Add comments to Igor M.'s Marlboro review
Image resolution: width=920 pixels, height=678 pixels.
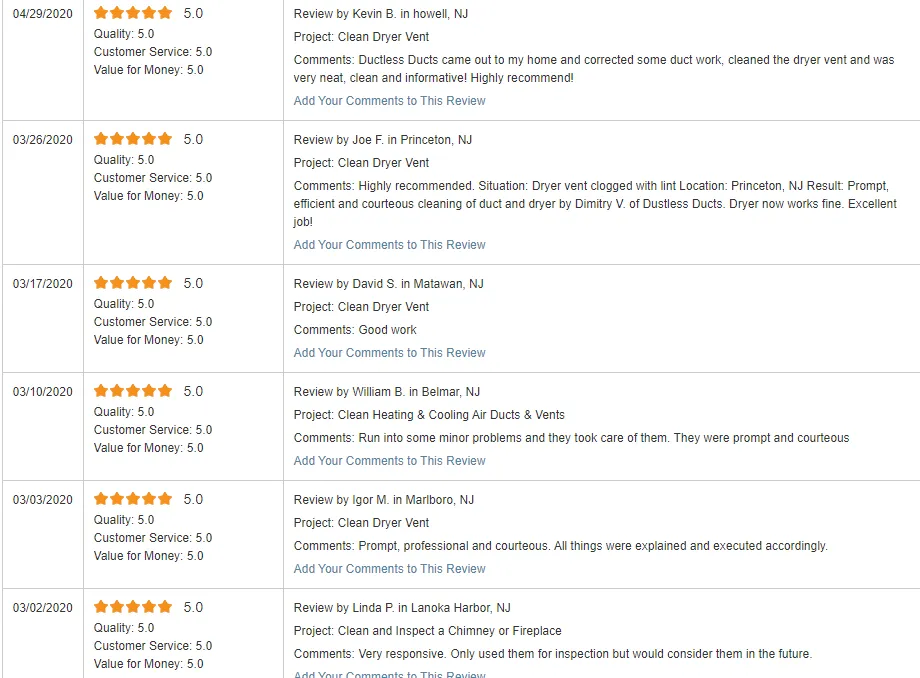pos(389,569)
